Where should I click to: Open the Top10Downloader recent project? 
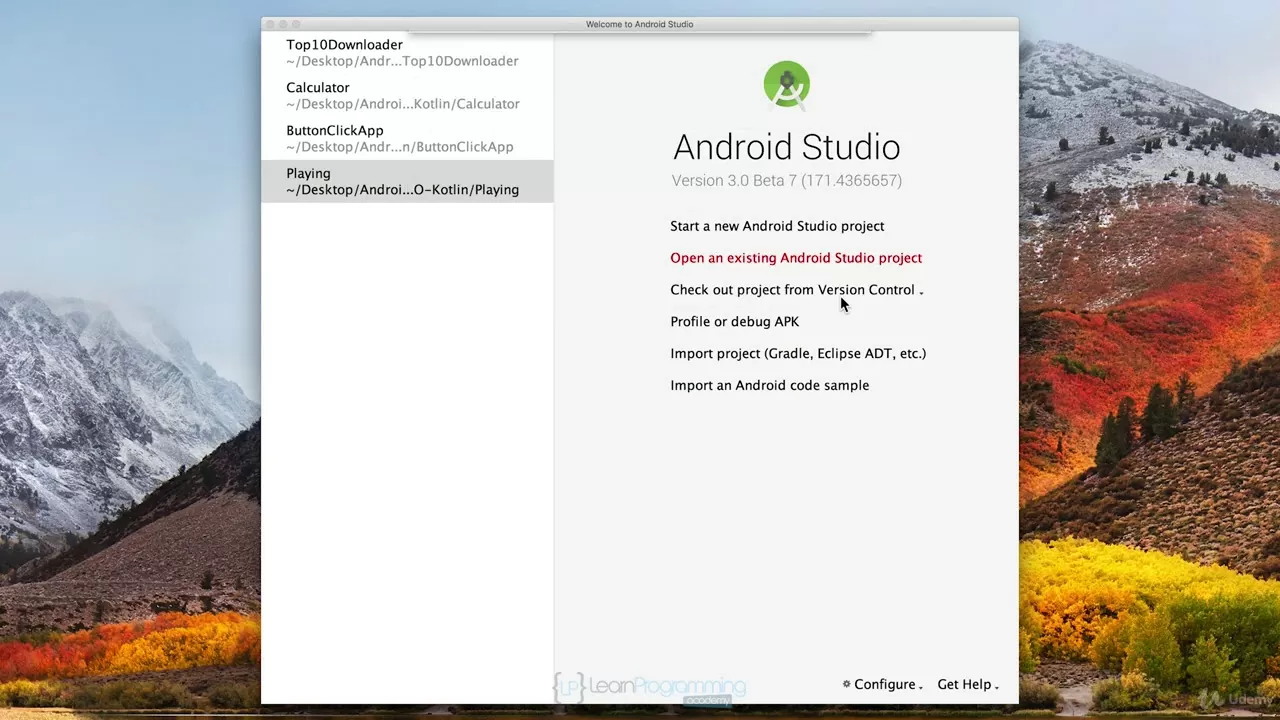(407, 53)
